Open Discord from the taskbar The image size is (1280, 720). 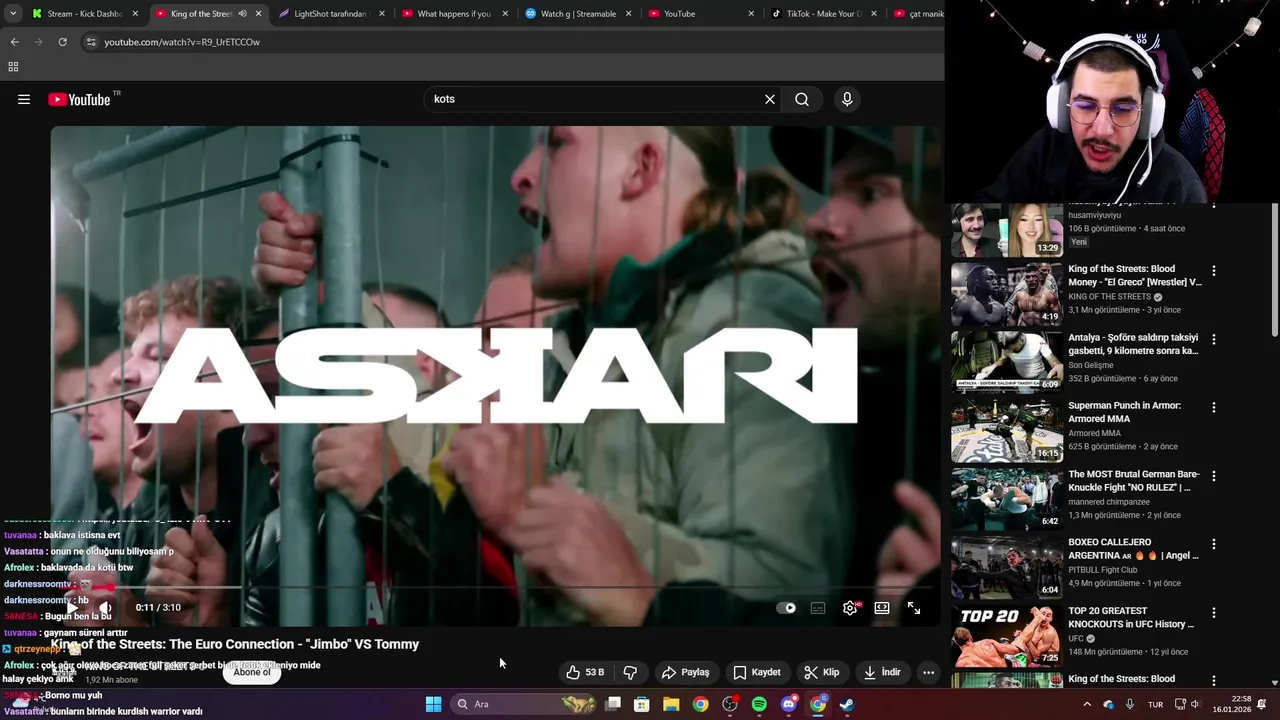tap(789, 704)
